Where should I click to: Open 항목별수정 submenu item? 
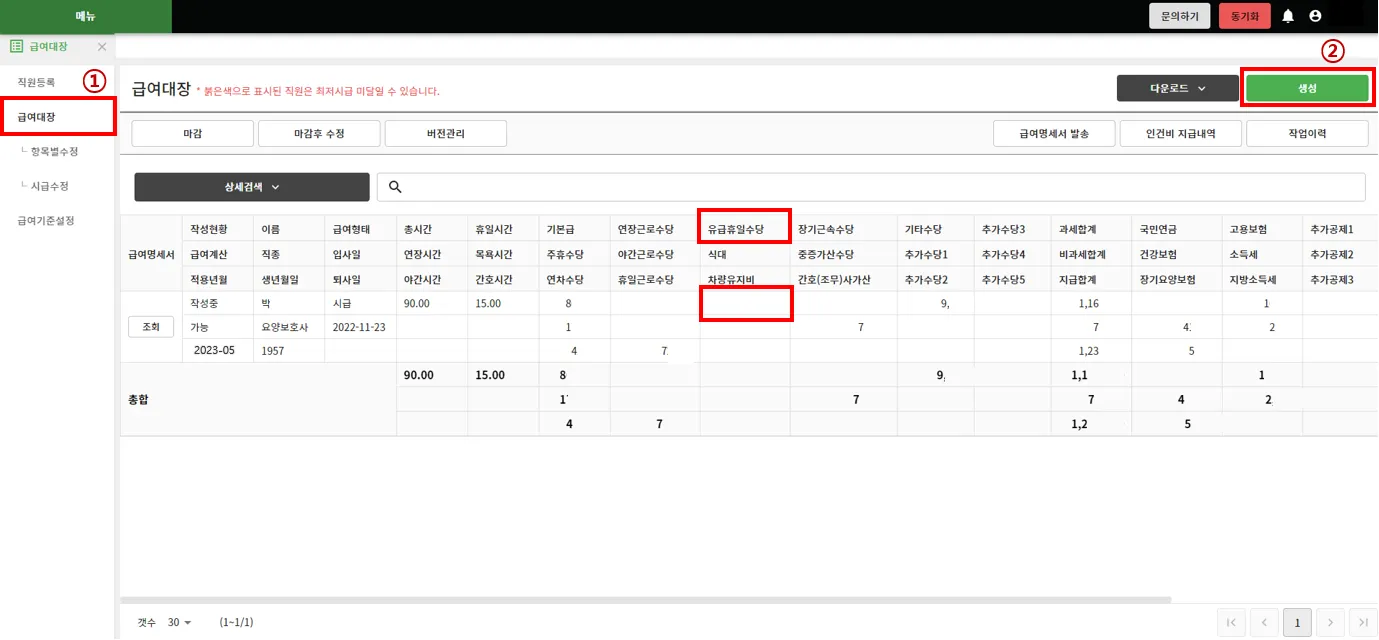tap(54, 152)
